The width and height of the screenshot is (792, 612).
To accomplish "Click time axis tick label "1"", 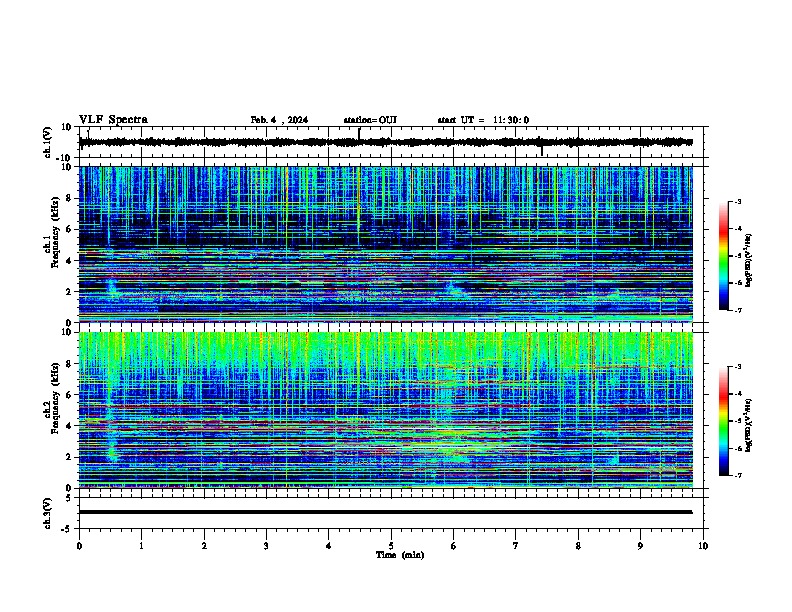I will point(141,546).
